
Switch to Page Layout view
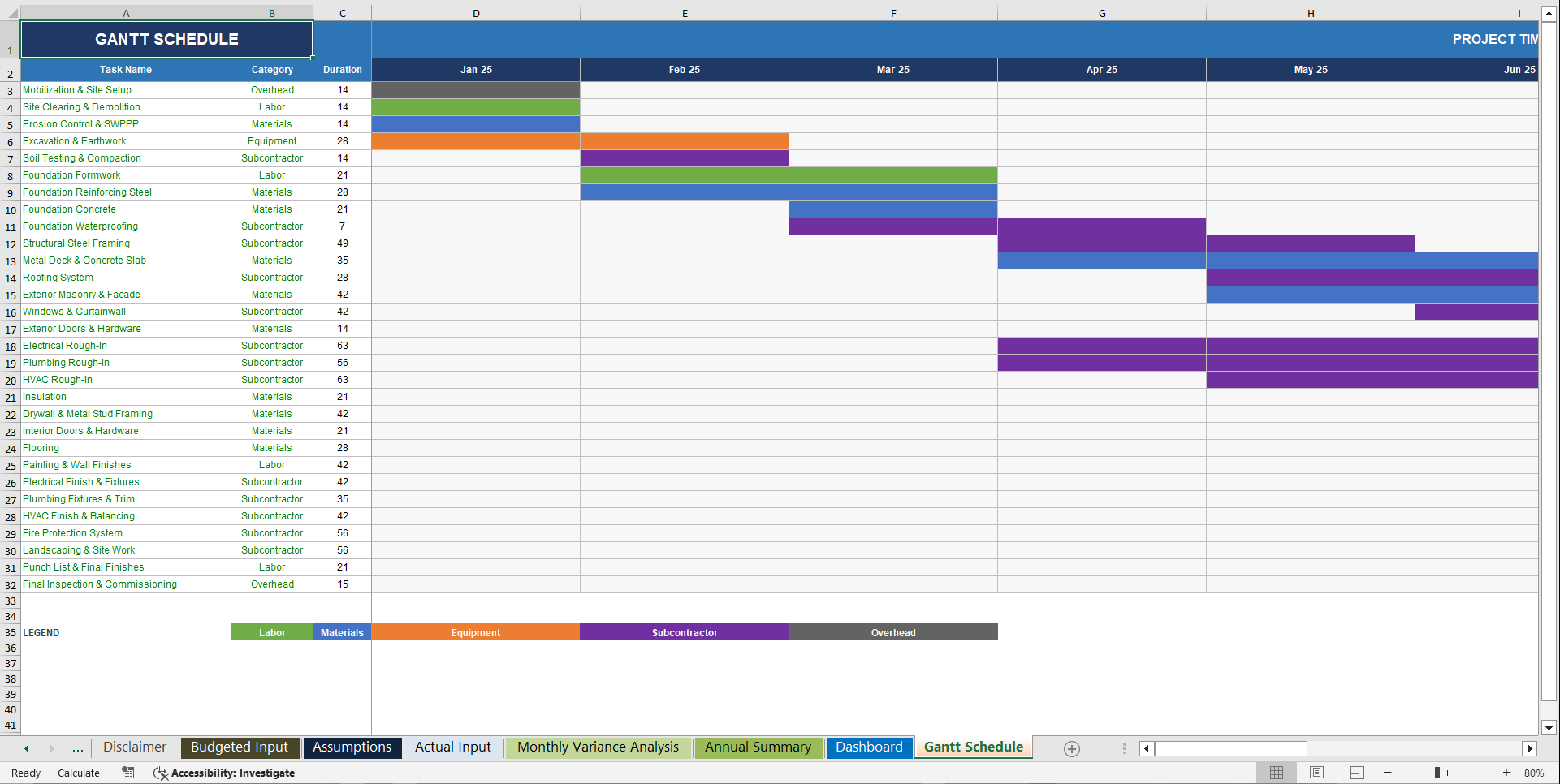(1316, 773)
